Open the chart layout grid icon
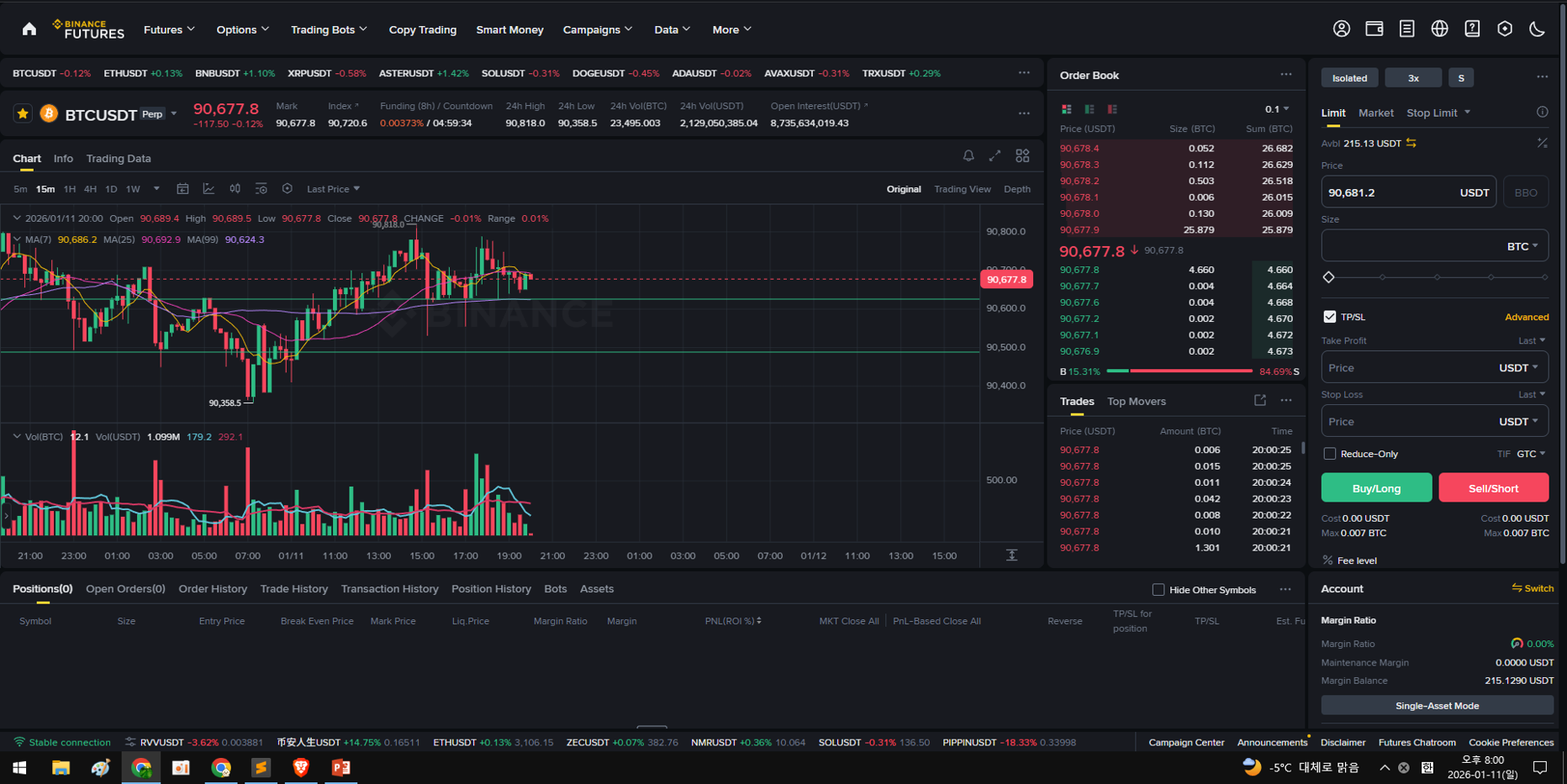 [1022, 156]
